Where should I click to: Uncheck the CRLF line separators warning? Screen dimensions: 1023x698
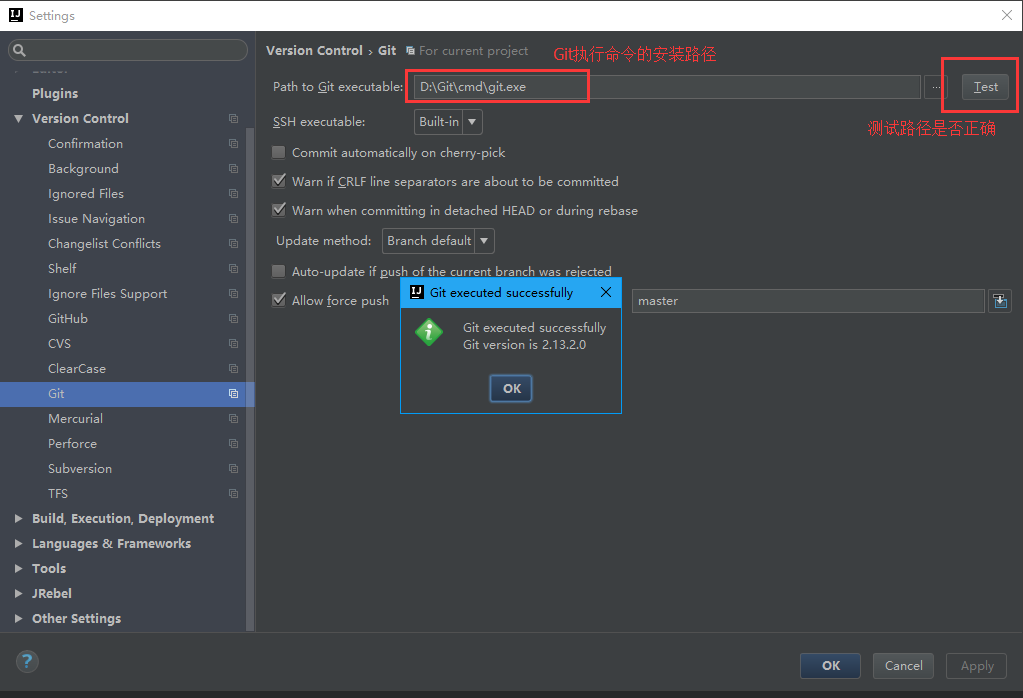click(279, 182)
